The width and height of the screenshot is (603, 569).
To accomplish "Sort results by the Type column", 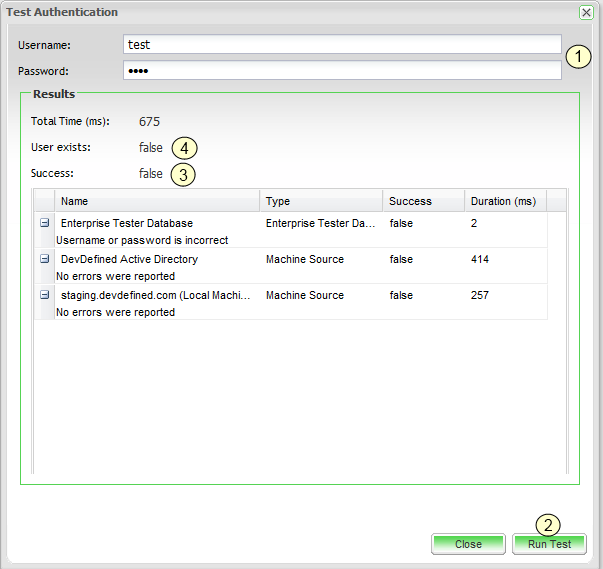I will [320, 201].
